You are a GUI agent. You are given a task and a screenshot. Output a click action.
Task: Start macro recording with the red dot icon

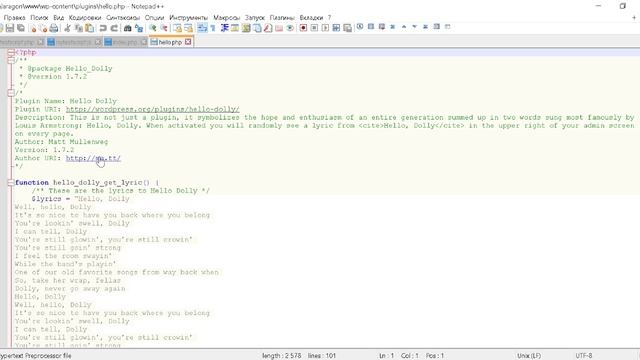click(x=303, y=28)
